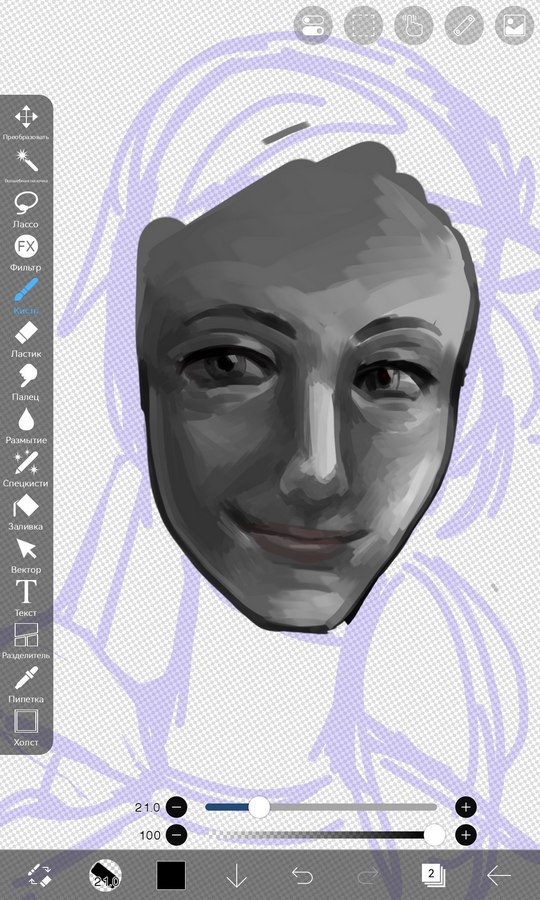Collapse toolbar with the down arrow
The height and width of the screenshot is (900, 540).
[x=236, y=876]
